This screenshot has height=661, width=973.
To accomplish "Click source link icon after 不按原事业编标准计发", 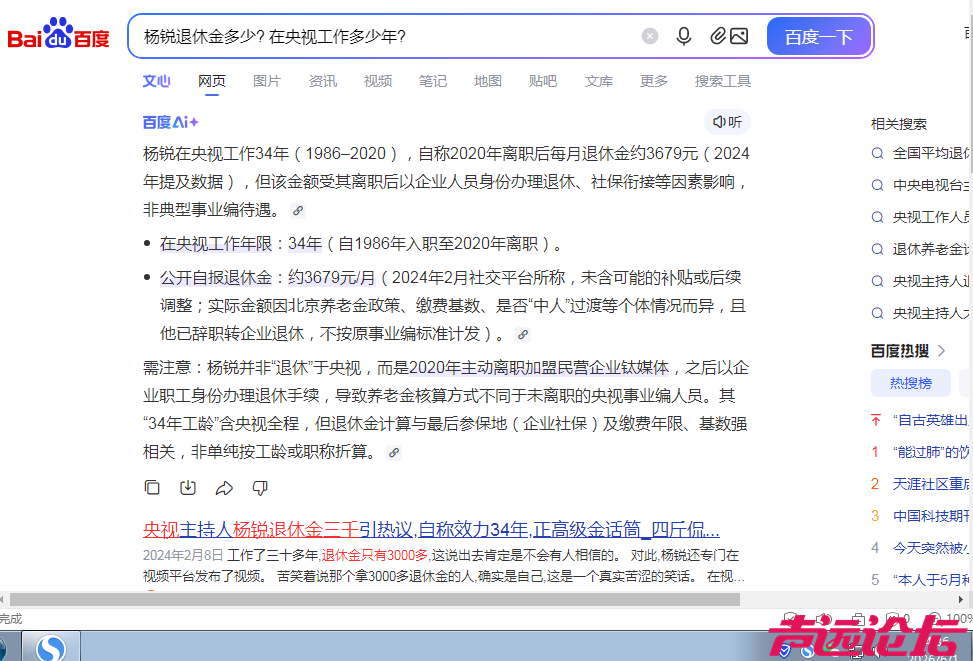I will click(x=523, y=335).
